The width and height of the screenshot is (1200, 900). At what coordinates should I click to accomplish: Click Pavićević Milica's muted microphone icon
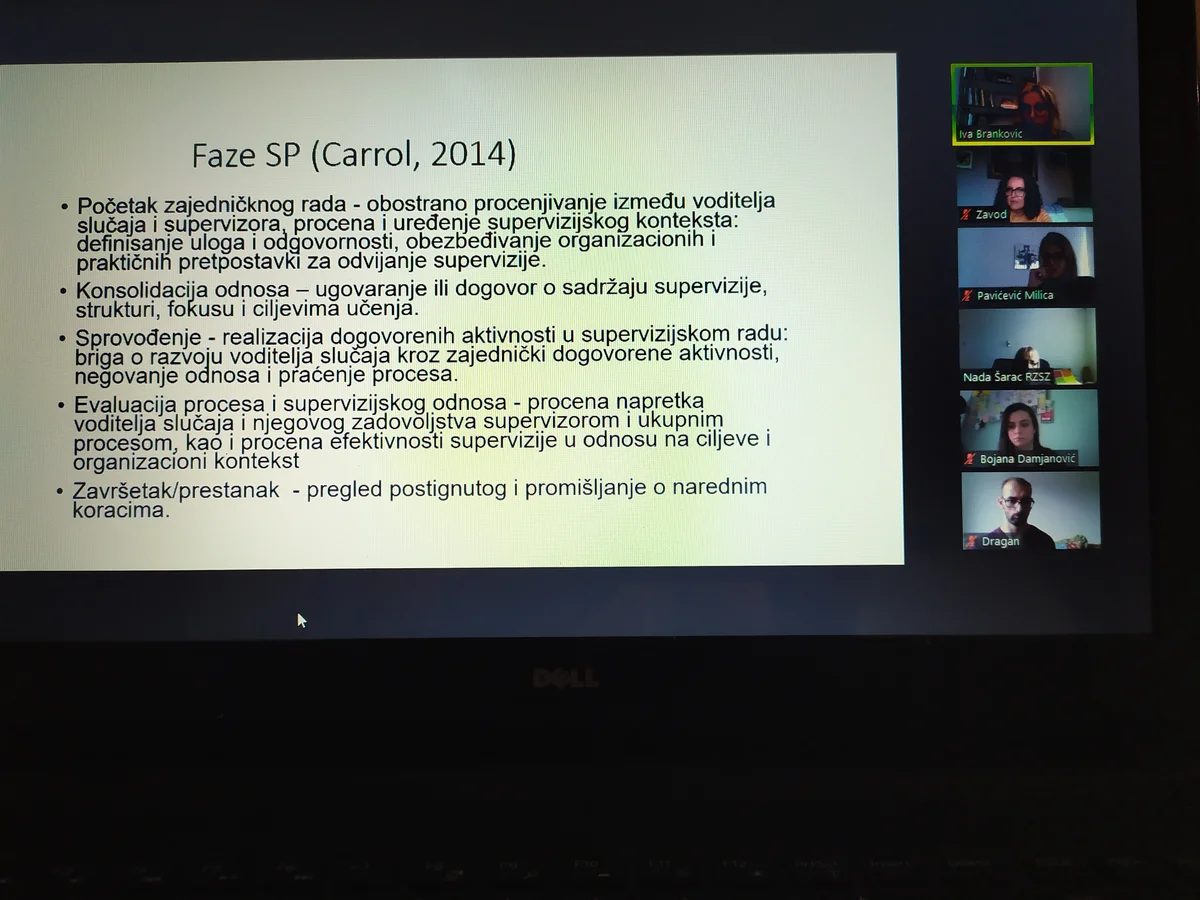pyautogui.click(x=967, y=295)
